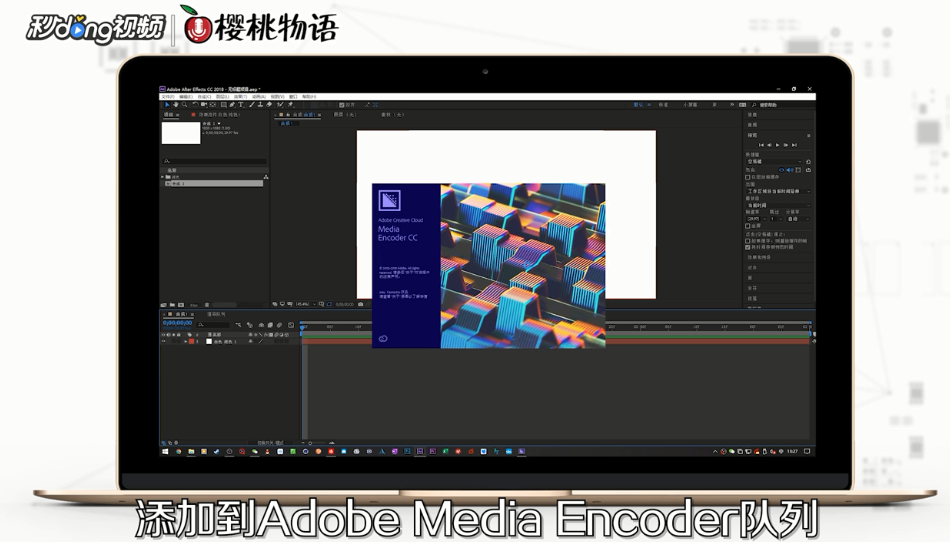The width and height of the screenshot is (950, 542).
Task: Create new composition from Project panel bottom
Action: (181, 305)
